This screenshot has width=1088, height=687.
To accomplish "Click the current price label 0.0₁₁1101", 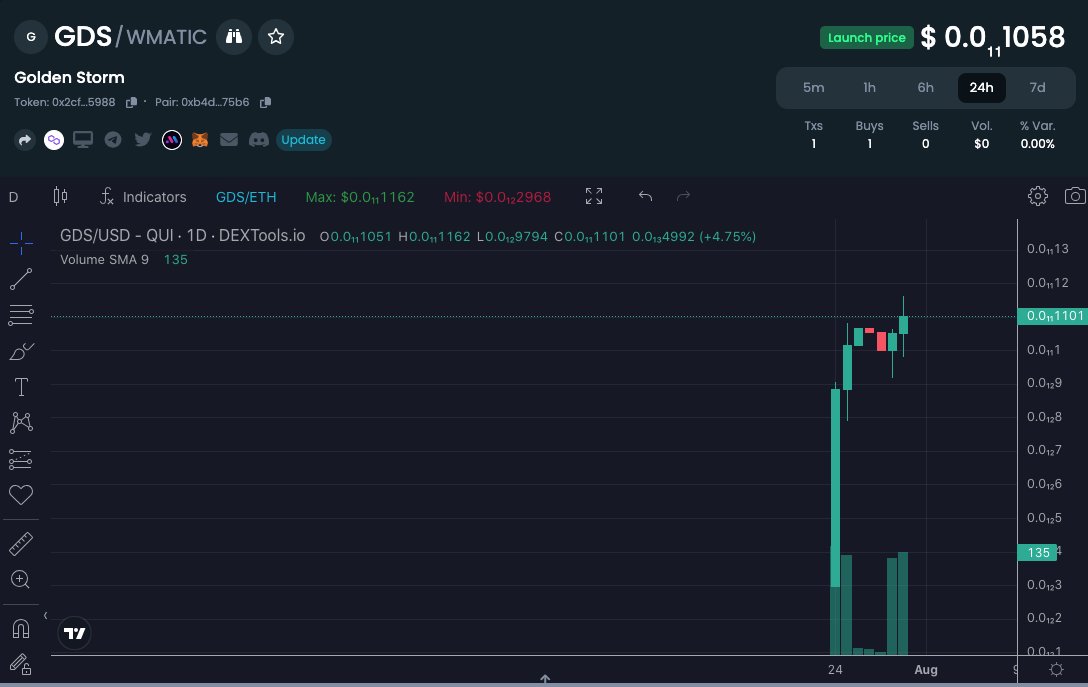I will [x=1052, y=316].
